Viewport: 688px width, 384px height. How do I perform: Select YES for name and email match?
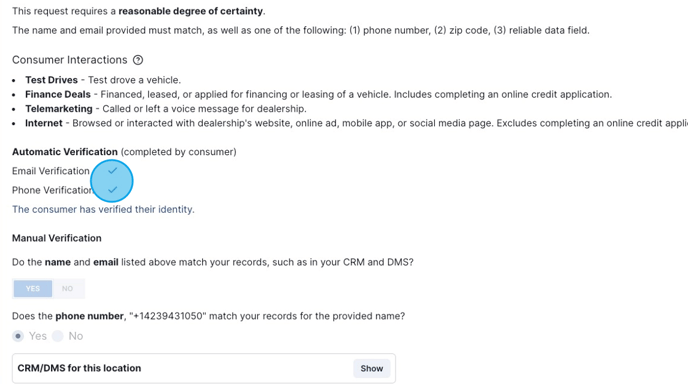33,288
